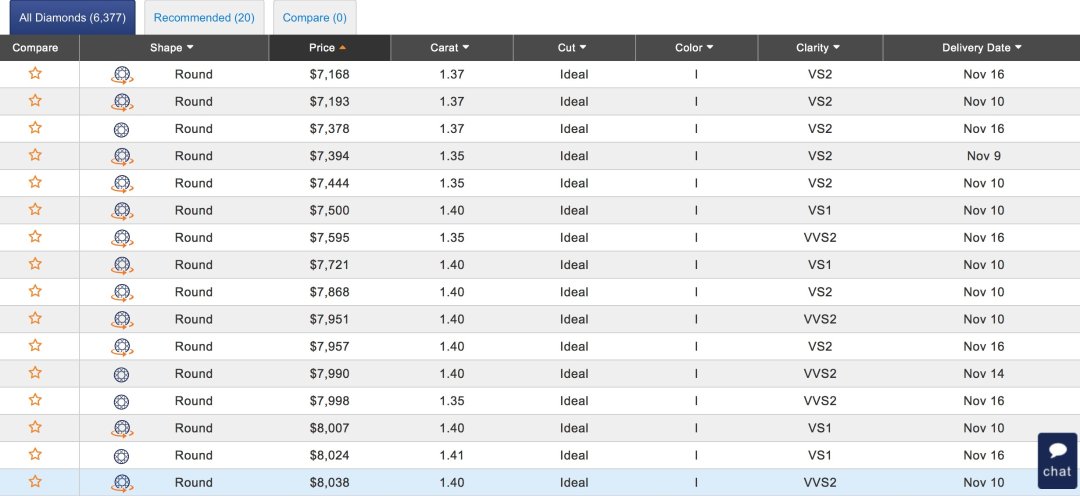Switch to the Recommended (20) tab
Viewport: 1080px width, 496px height.
tap(204, 18)
